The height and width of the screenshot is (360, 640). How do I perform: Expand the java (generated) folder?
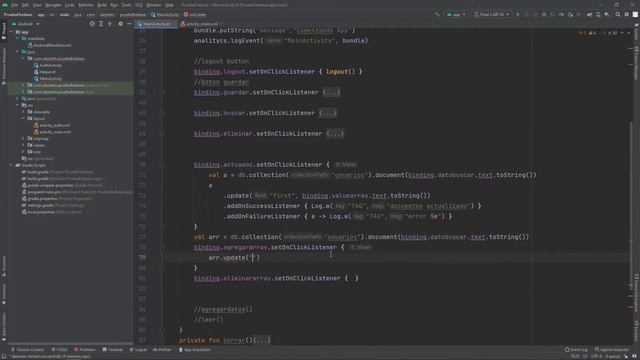pos(18,98)
